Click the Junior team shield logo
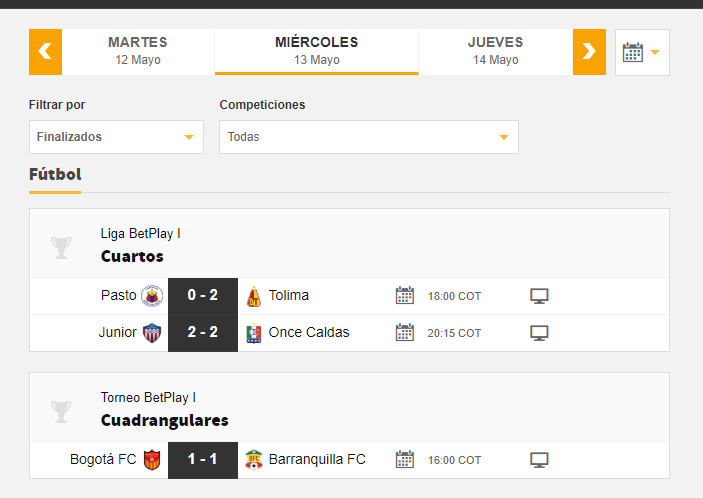 (x=152, y=333)
